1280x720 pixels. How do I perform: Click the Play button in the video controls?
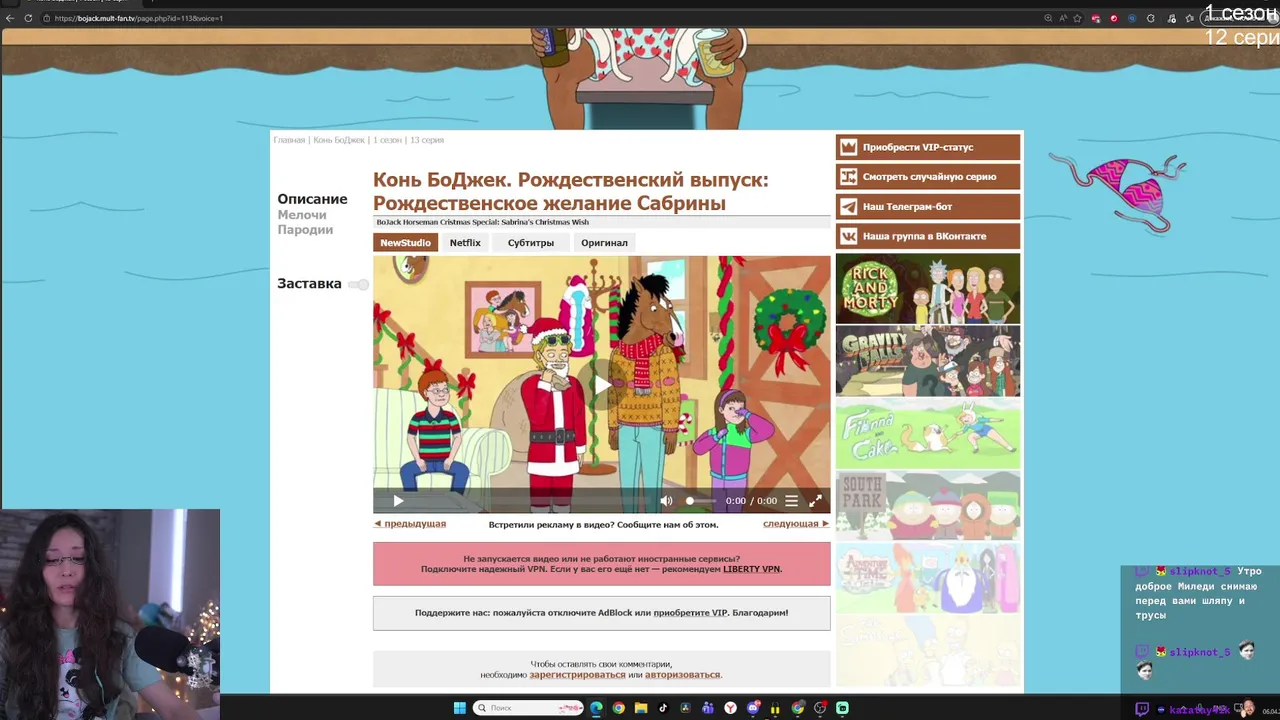tap(398, 501)
